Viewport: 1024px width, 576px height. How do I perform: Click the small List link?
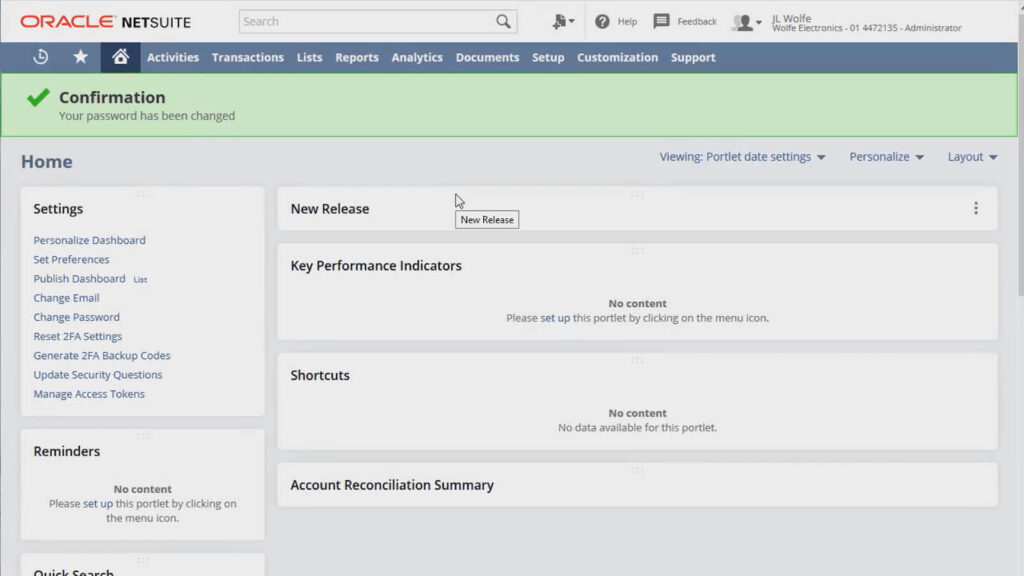pyautogui.click(x=140, y=280)
